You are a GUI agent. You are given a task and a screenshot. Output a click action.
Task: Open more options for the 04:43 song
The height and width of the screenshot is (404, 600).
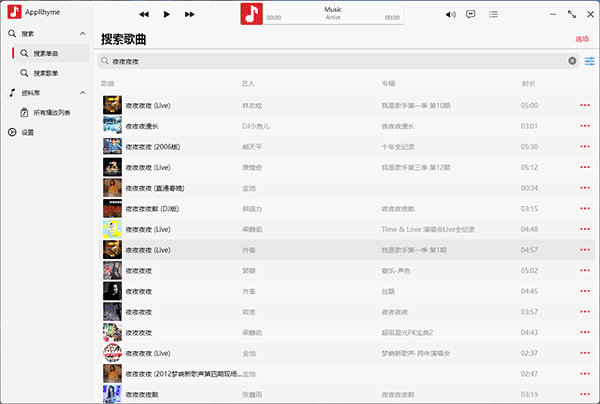(585, 332)
